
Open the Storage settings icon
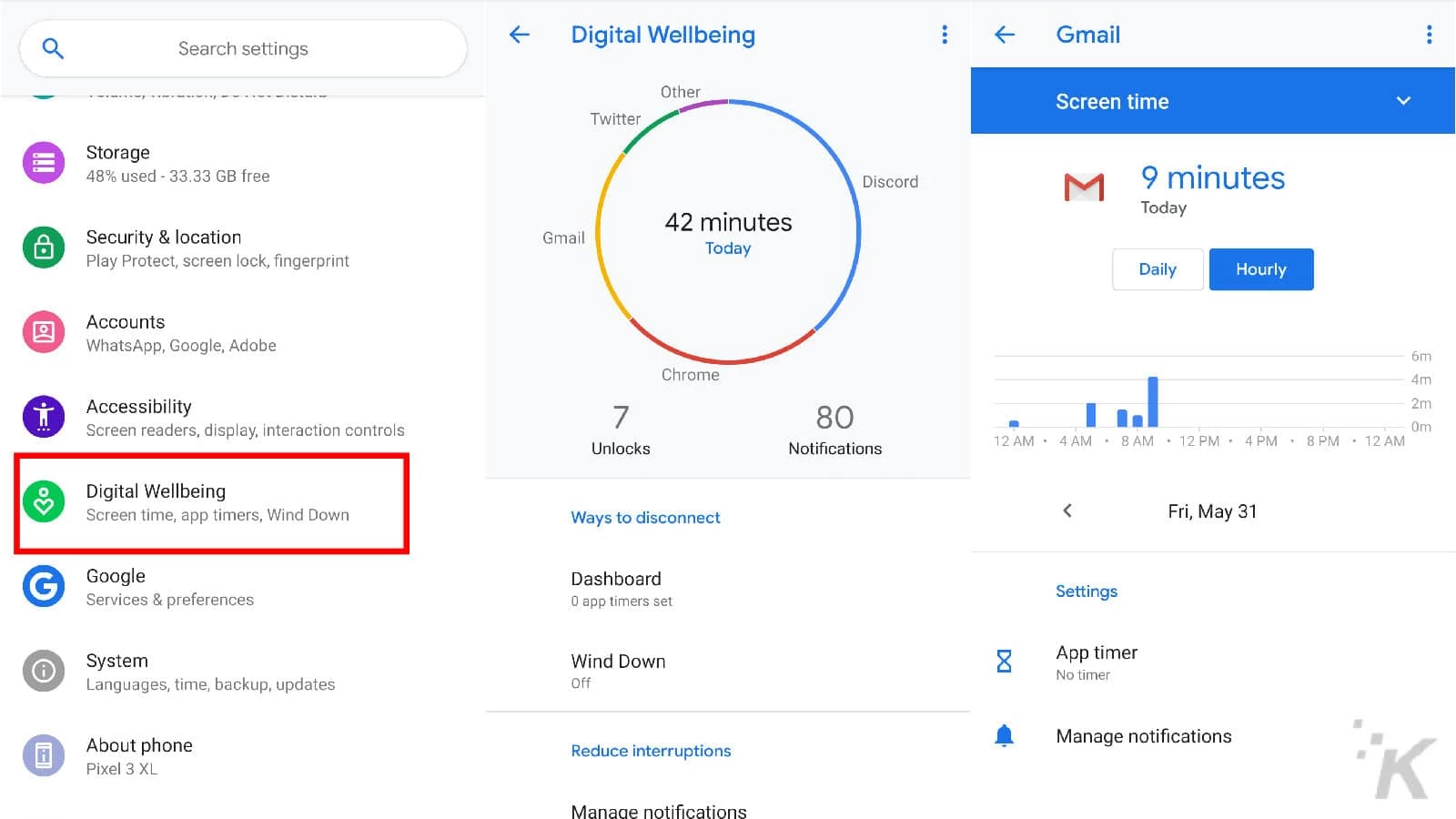pos(44,163)
